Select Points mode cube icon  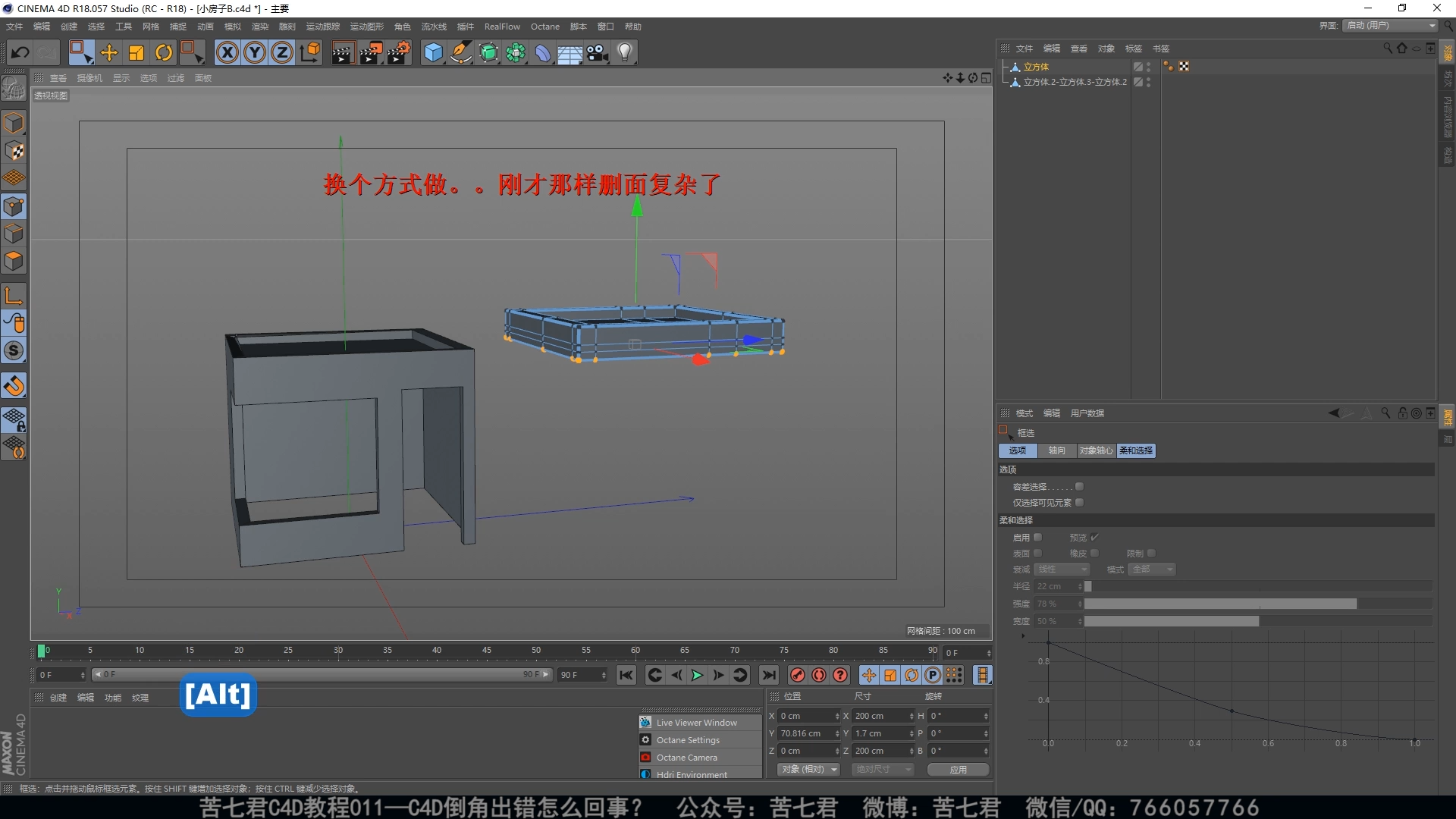pyautogui.click(x=14, y=206)
